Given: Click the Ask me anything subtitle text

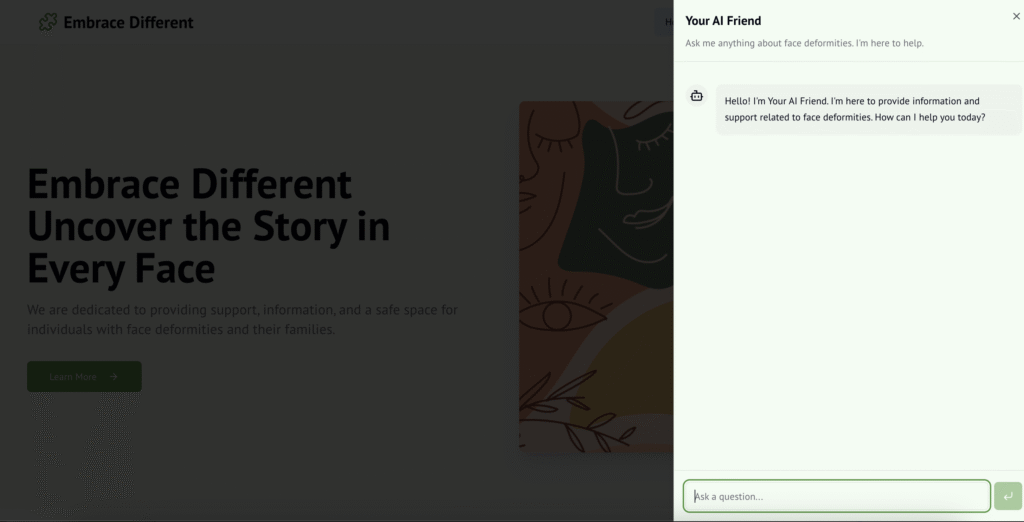Looking at the screenshot, I should [804, 43].
